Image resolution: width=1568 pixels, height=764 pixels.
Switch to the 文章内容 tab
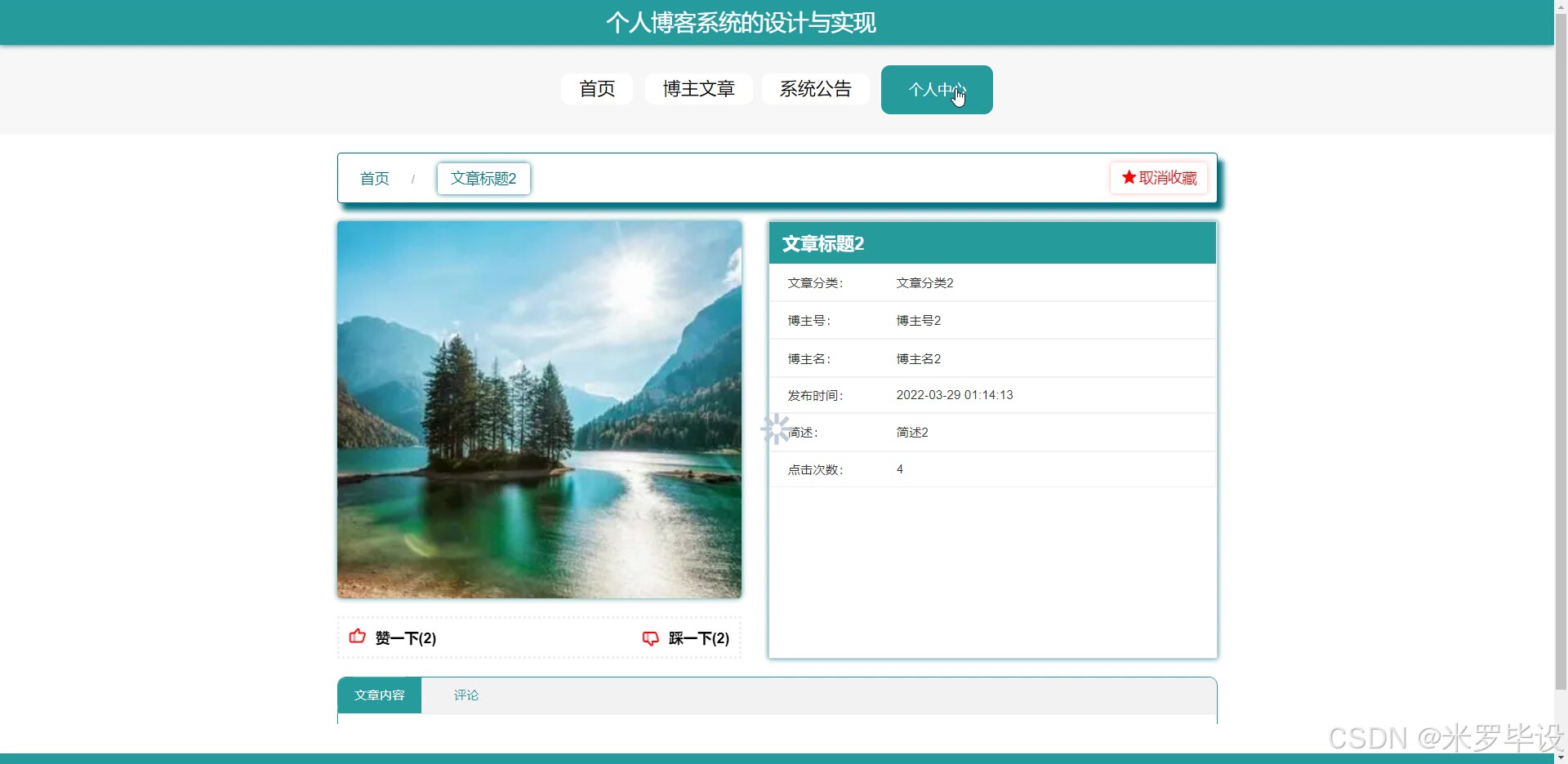pos(380,695)
